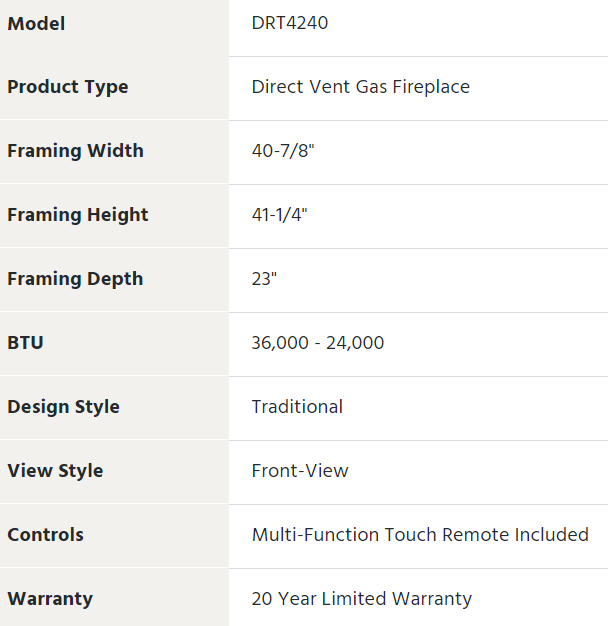Click the Framing Depth label

[x=75, y=279]
